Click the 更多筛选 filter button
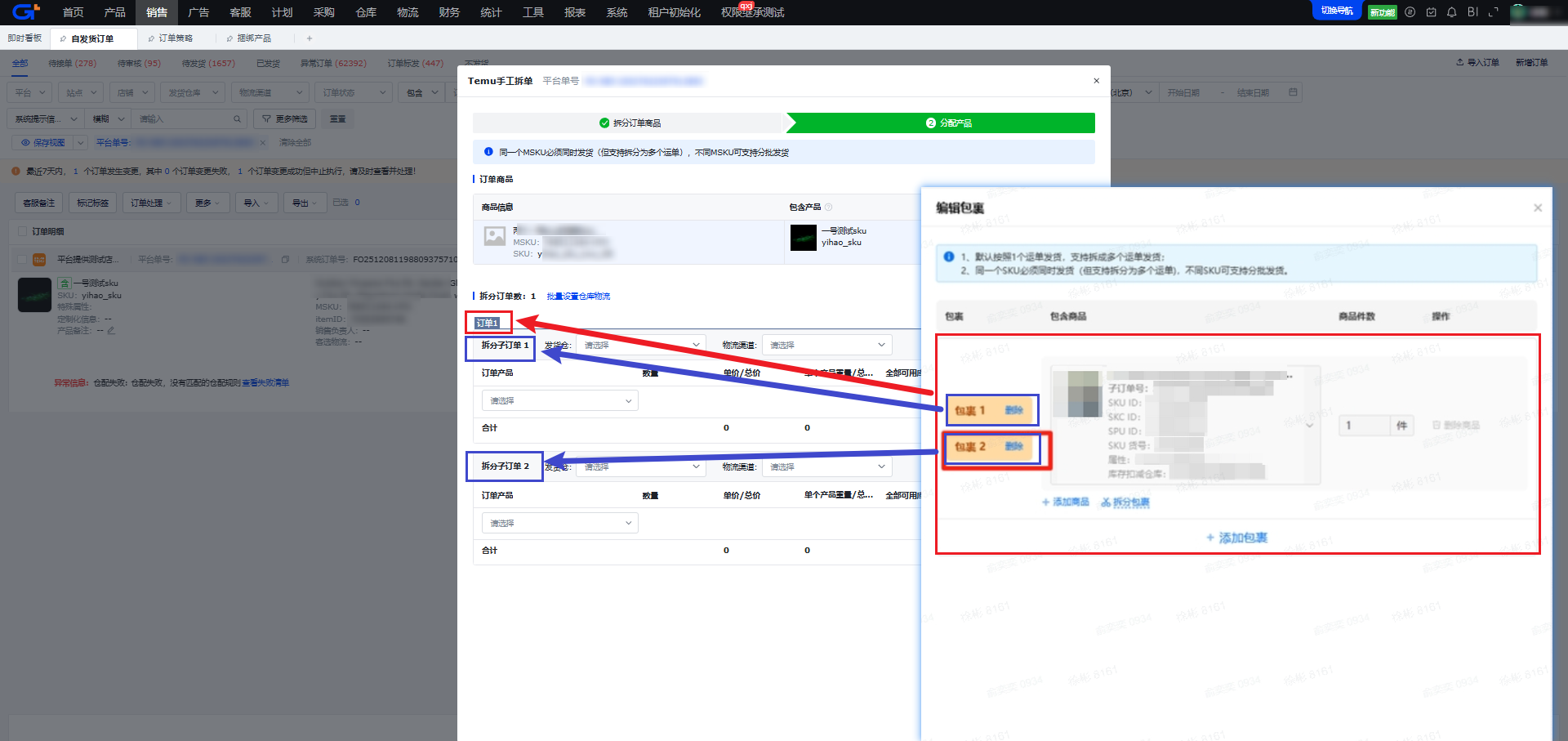 pos(285,119)
